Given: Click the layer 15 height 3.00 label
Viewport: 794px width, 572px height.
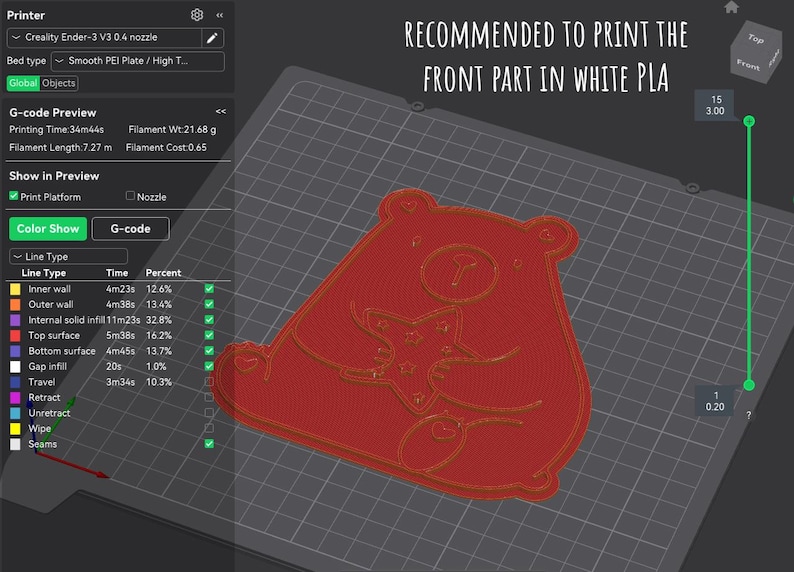Looking at the screenshot, I should pos(716,105).
